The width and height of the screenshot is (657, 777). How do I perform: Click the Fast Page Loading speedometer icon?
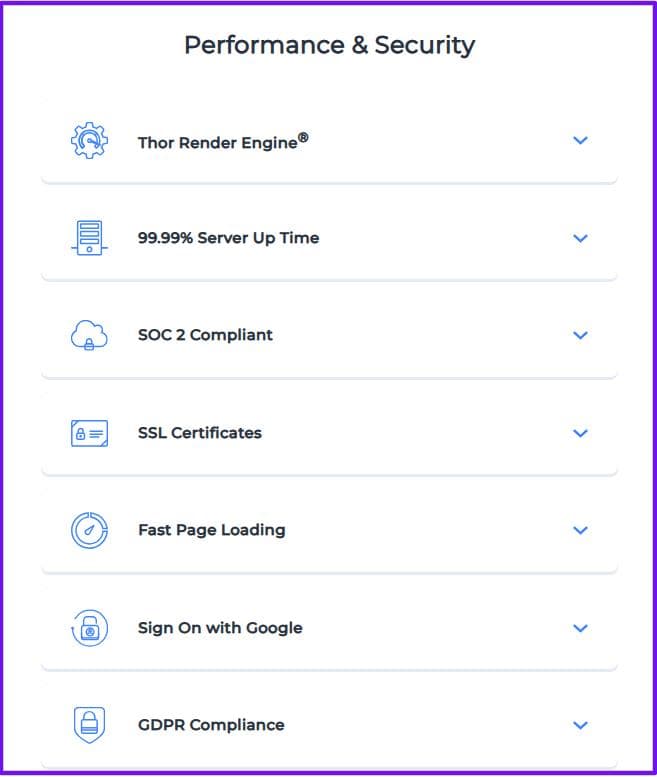click(x=89, y=530)
